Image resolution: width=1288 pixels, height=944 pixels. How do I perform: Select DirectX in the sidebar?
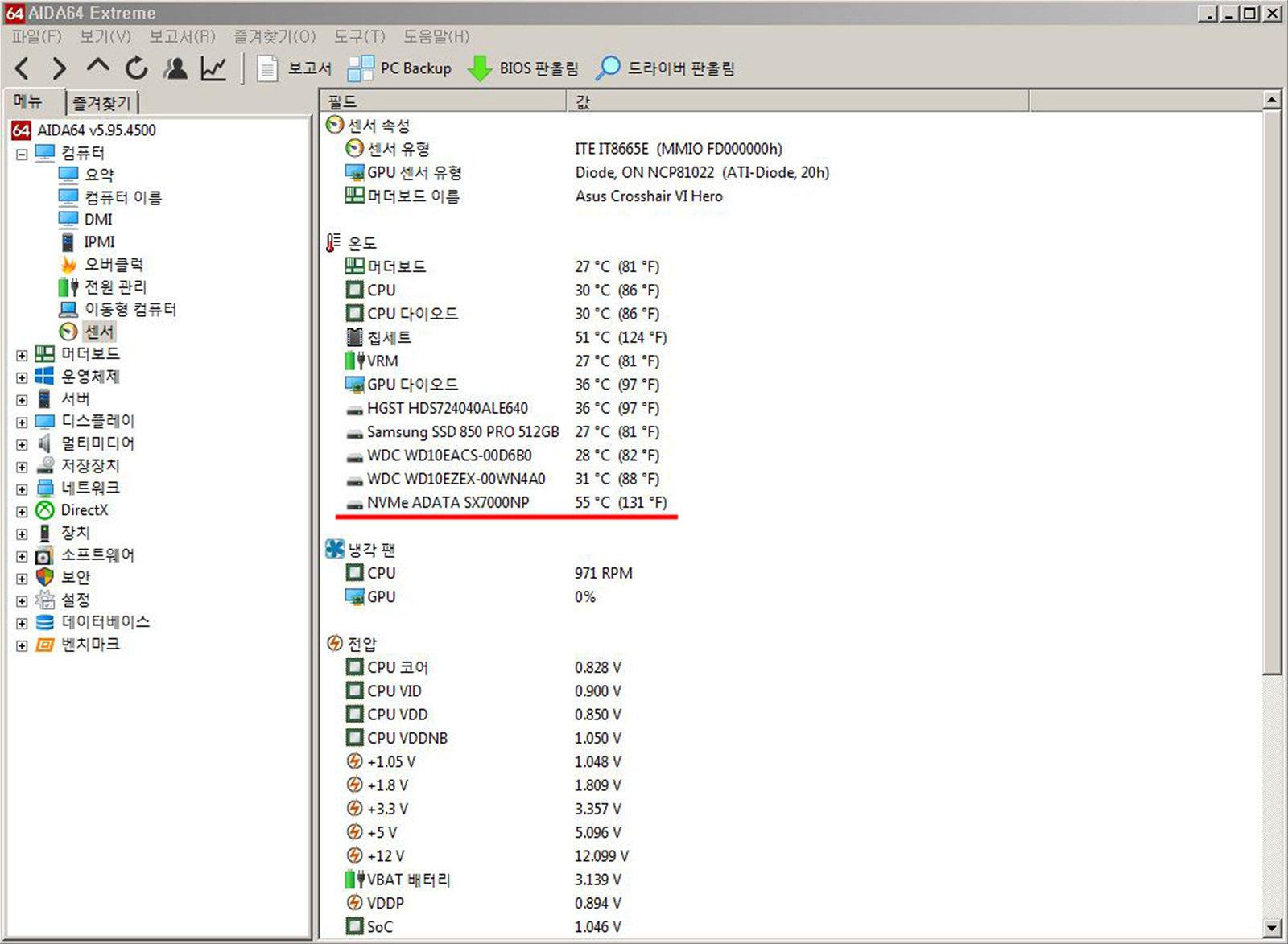click(84, 509)
